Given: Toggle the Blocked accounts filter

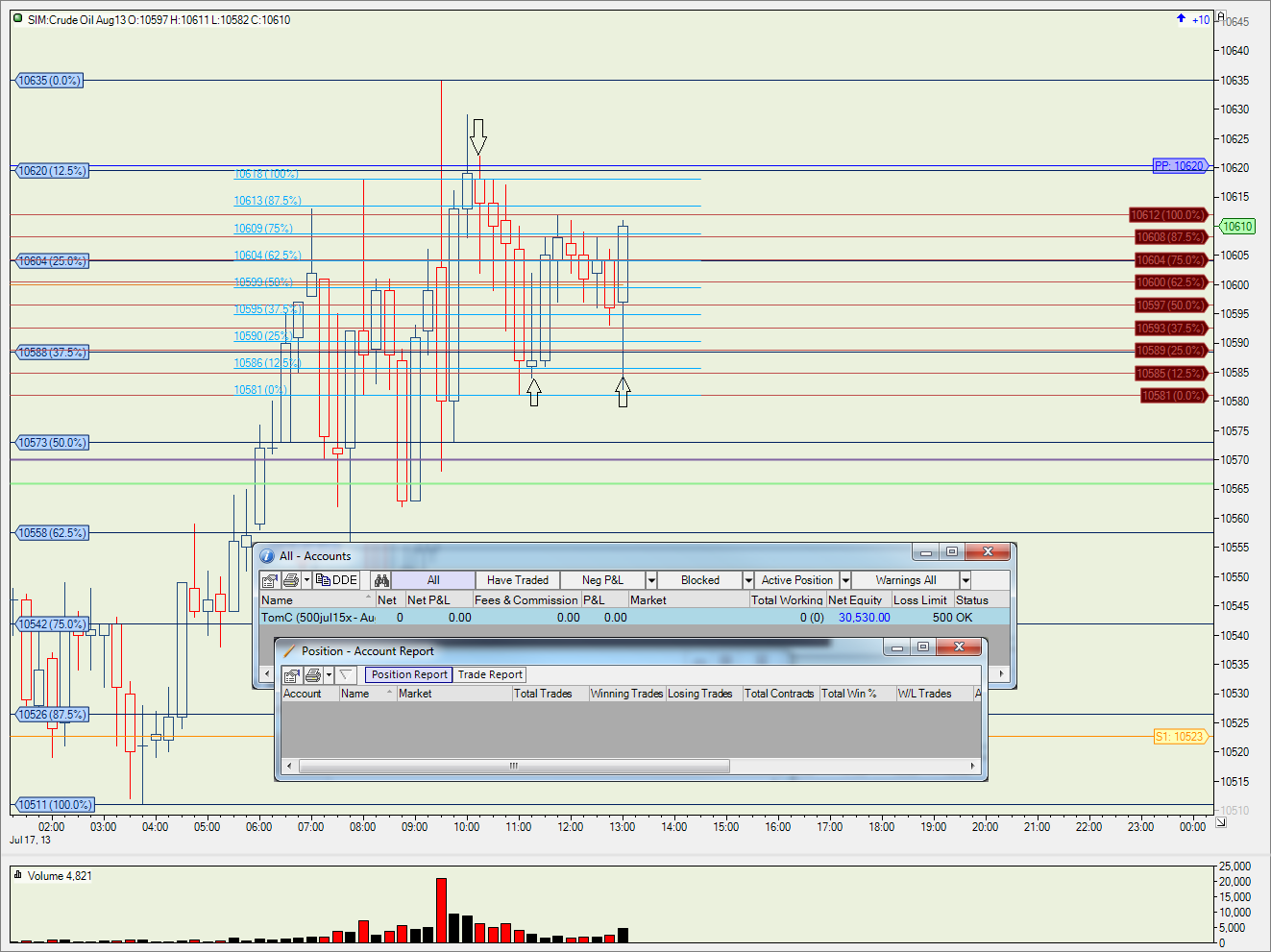Looking at the screenshot, I should 700,580.
